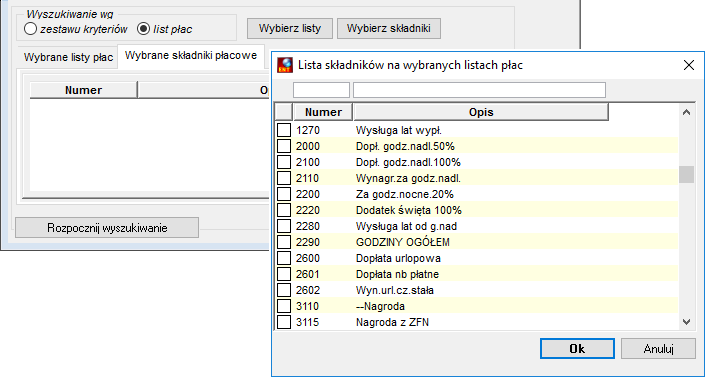Select the row 'Dopłata nb płatne'
Screen dimensions: 706x378
point(477,274)
